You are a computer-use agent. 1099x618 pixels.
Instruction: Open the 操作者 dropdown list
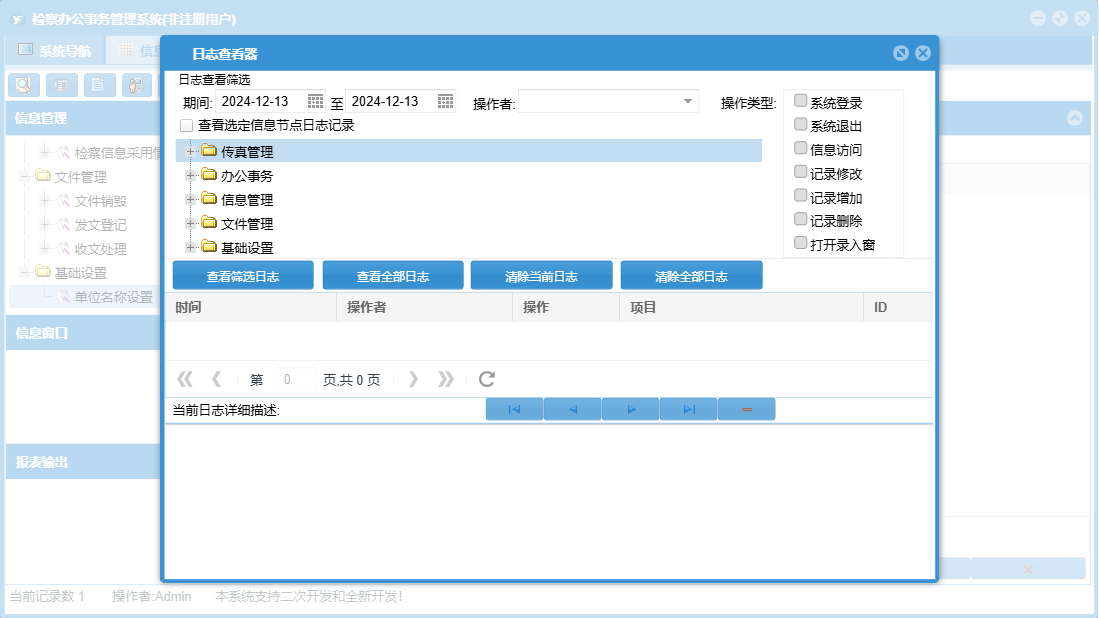point(688,101)
